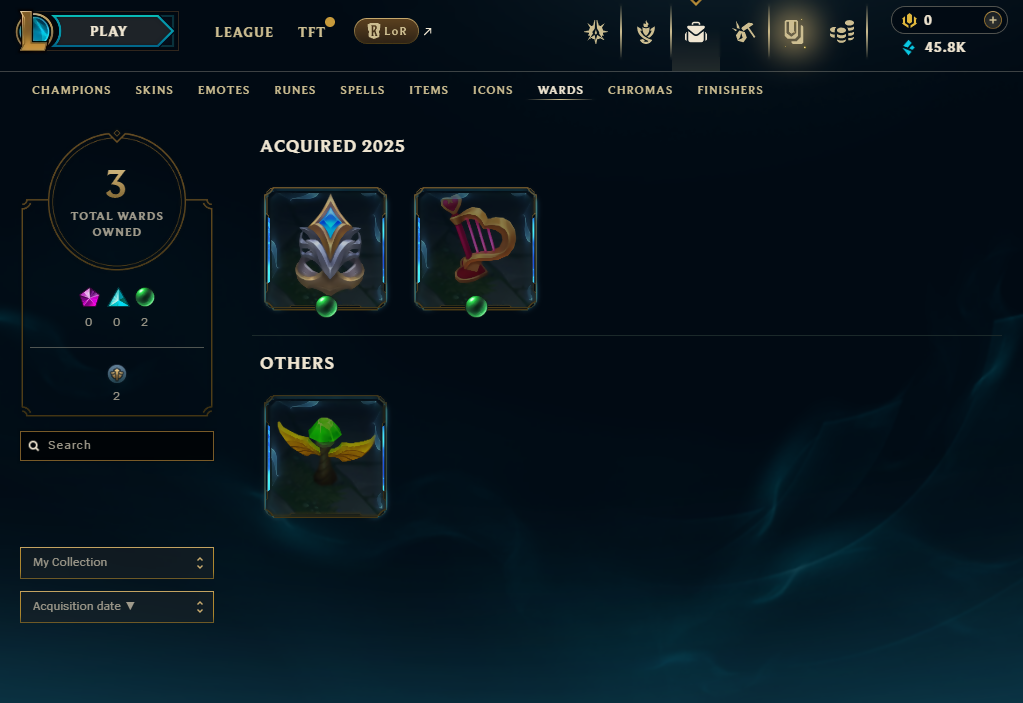
Task: Open the Clash icon in top bar
Action: tap(596, 31)
